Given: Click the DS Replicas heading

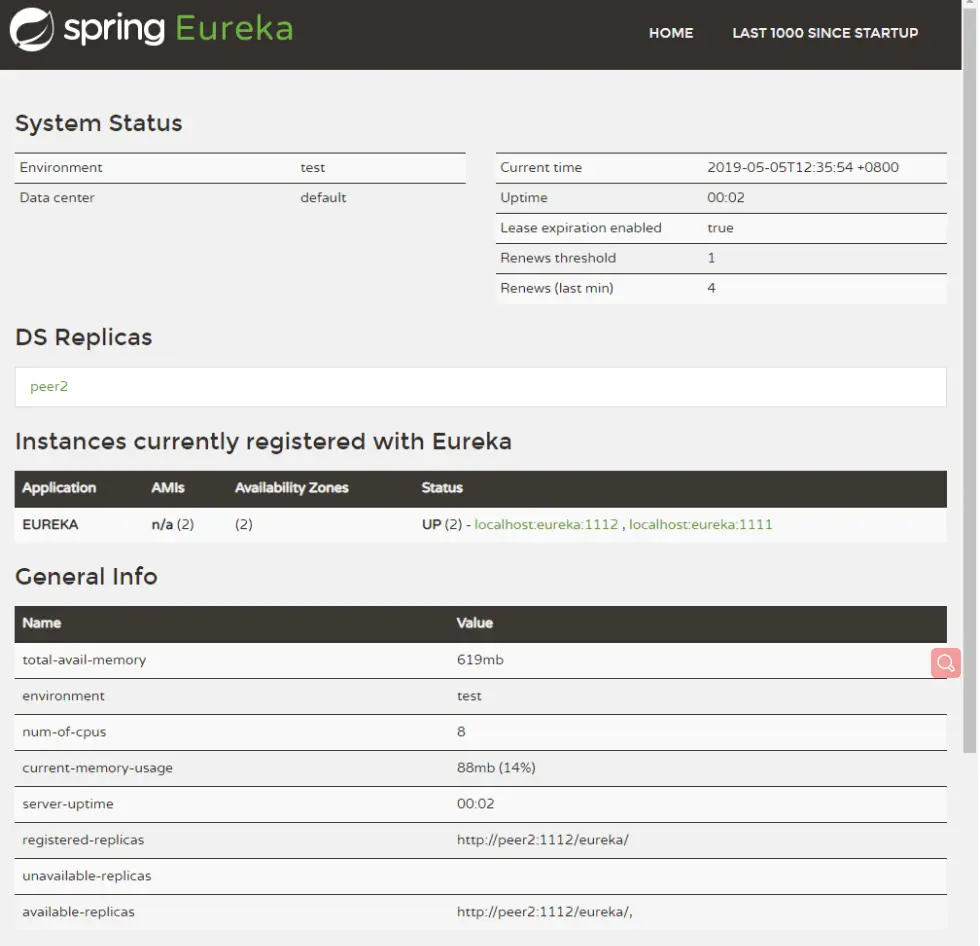Looking at the screenshot, I should coord(84,337).
